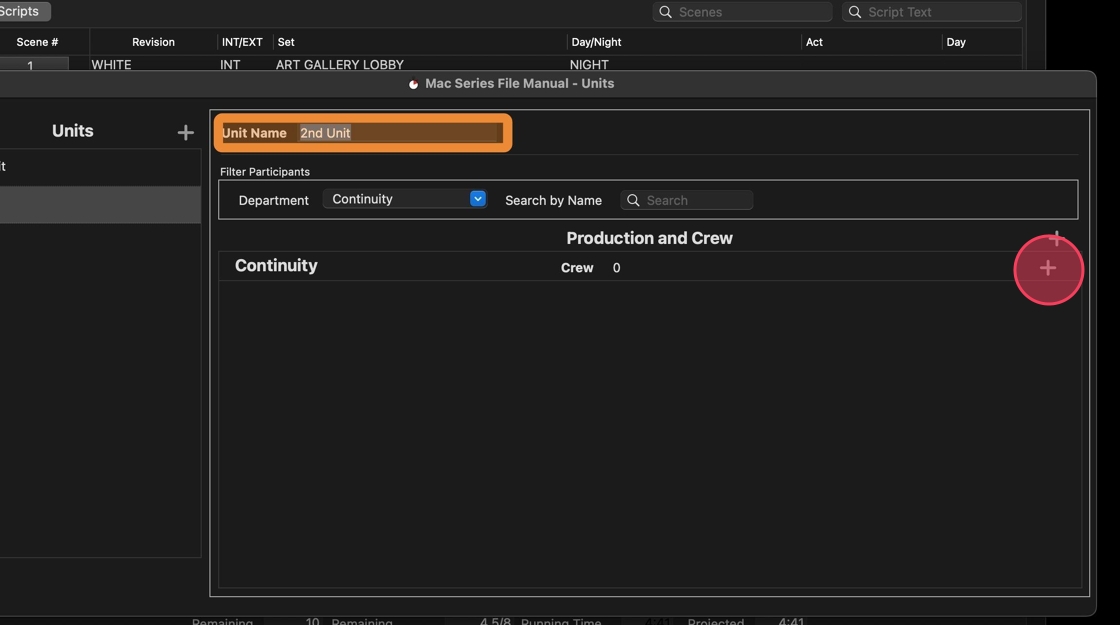Click the INT cell in scene 1 row
Screen dimensions: 1120x625
(x=230, y=64)
